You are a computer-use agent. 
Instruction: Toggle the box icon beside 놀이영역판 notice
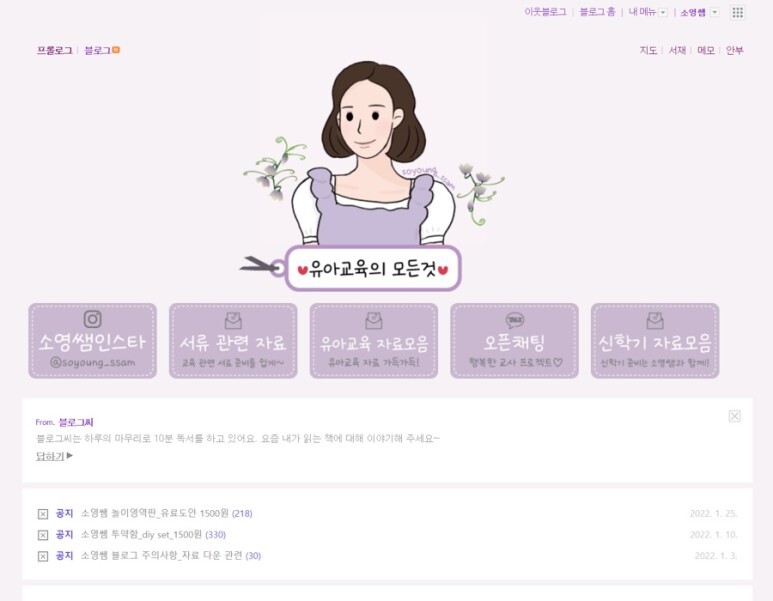tap(43, 514)
